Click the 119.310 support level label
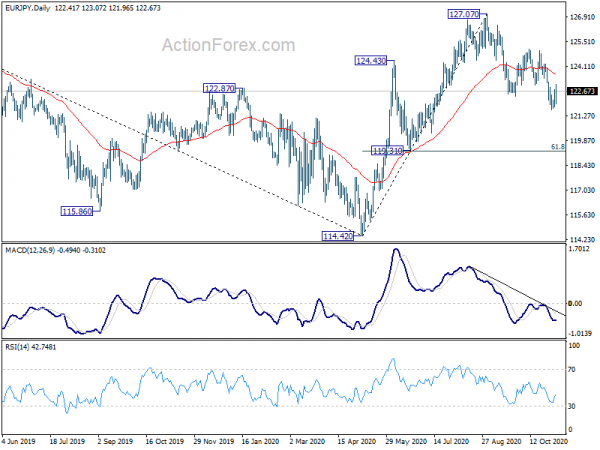 point(387,151)
